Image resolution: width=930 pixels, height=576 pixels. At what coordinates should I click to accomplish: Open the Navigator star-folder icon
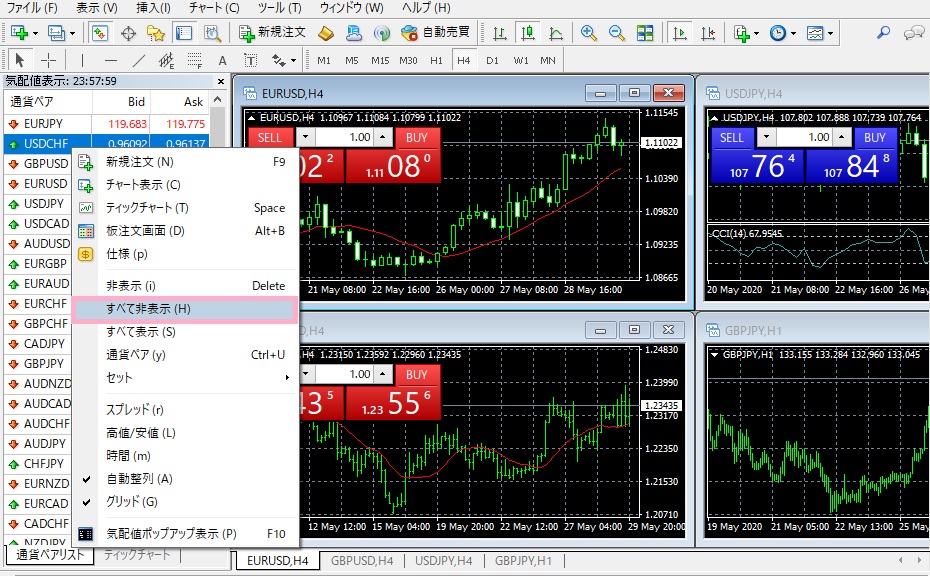coord(156,33)
